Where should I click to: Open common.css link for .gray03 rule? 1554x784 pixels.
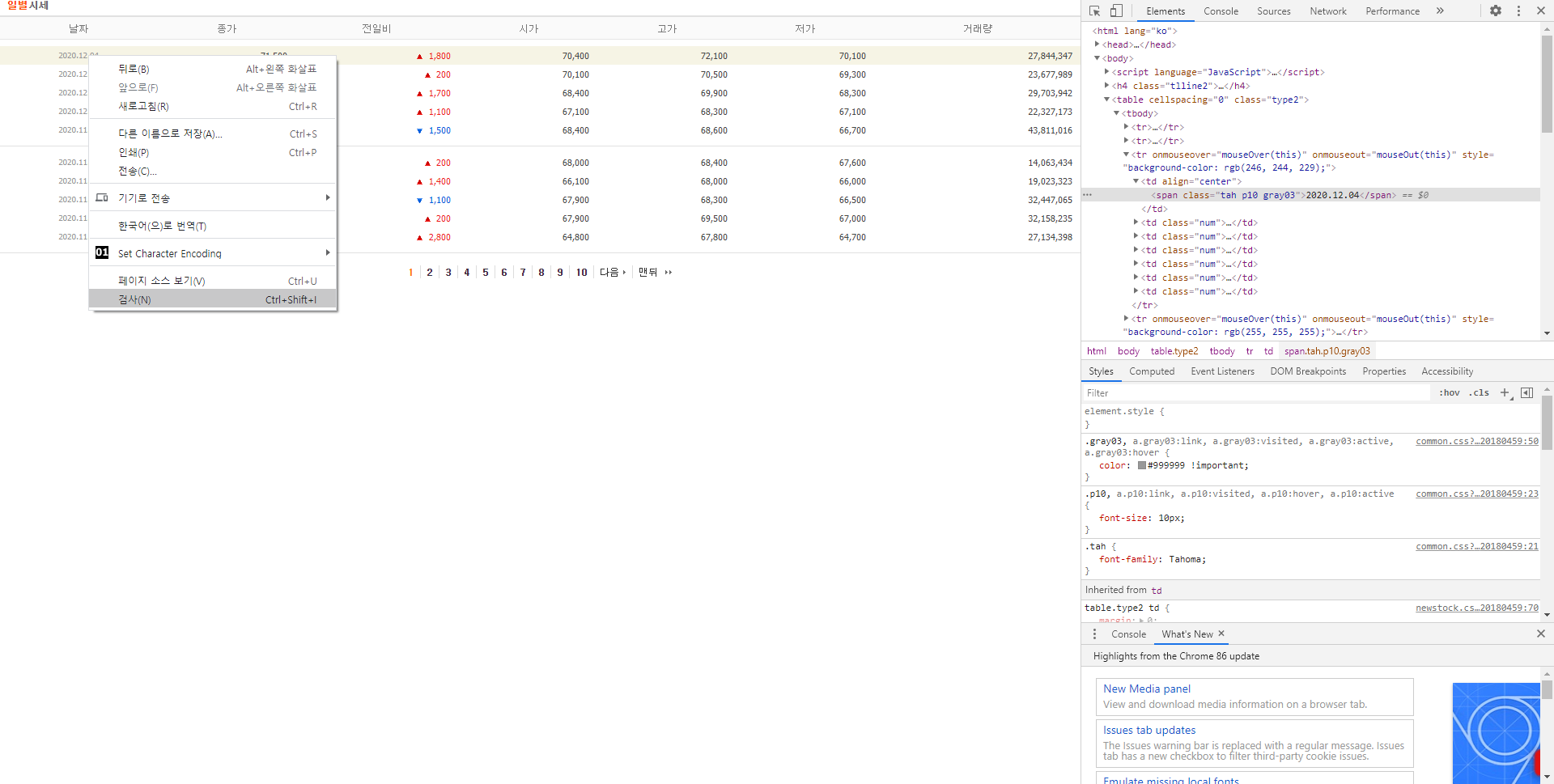1477,441
